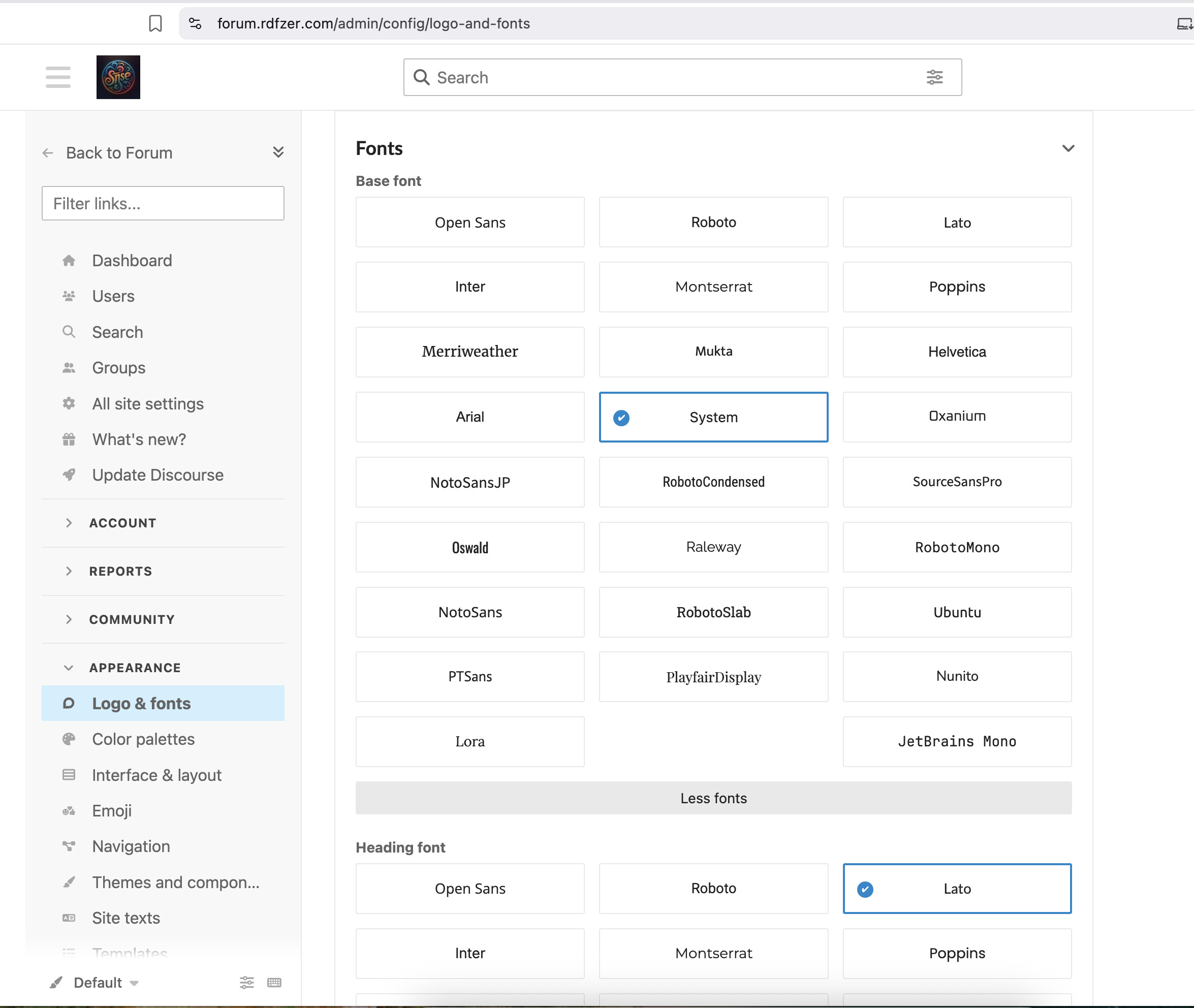
Task: Expand the ACCOUNT sidebar section
Action: (x=122, y=523)
